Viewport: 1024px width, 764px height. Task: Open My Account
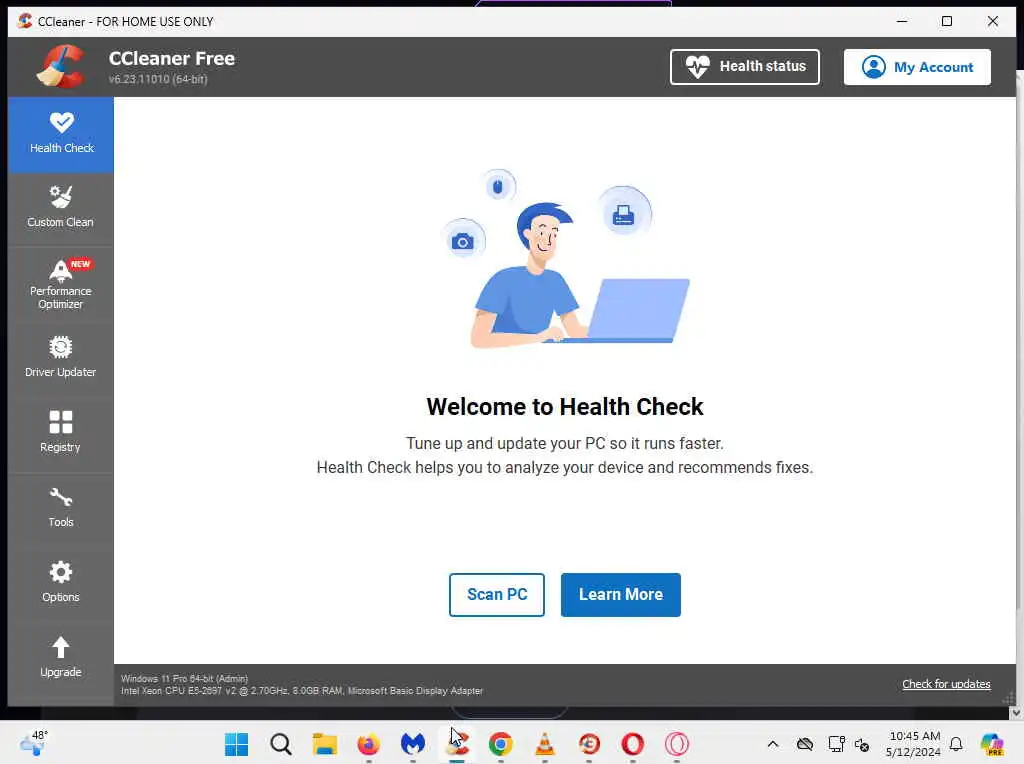(x=917, y=67)
